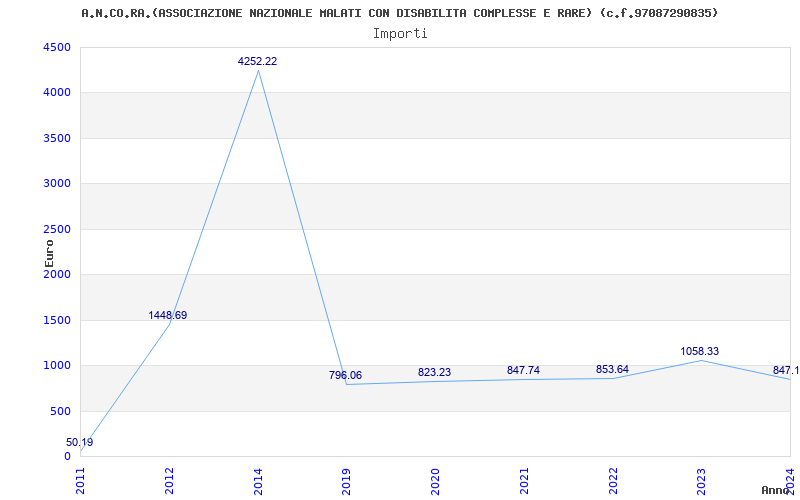Screen dimensions: 800x500
Task: Click the x-axis year label 2022
Action: [613, 482]
